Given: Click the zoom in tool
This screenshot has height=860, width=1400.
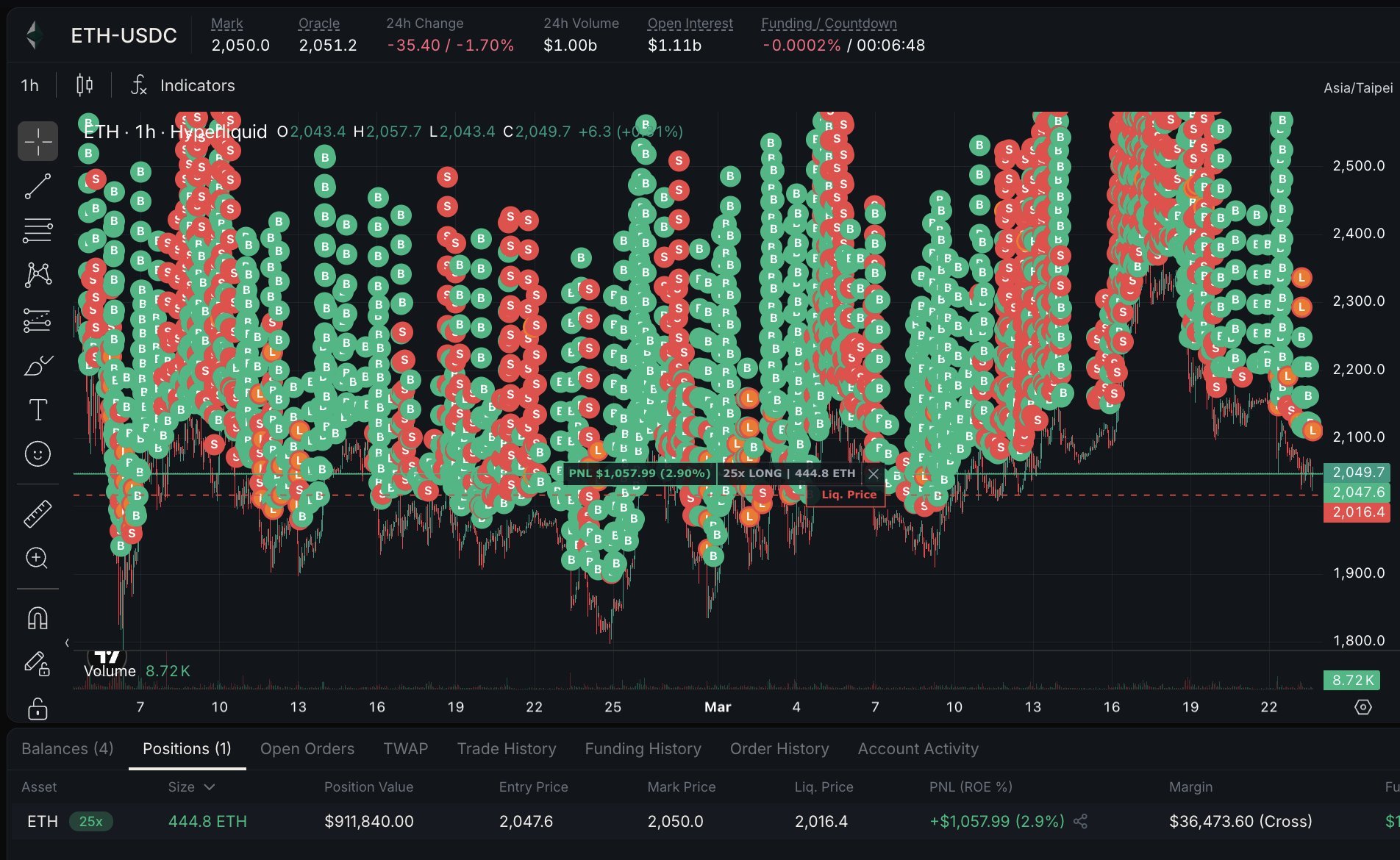Looking at the screenshot, I should pos(37,559).
